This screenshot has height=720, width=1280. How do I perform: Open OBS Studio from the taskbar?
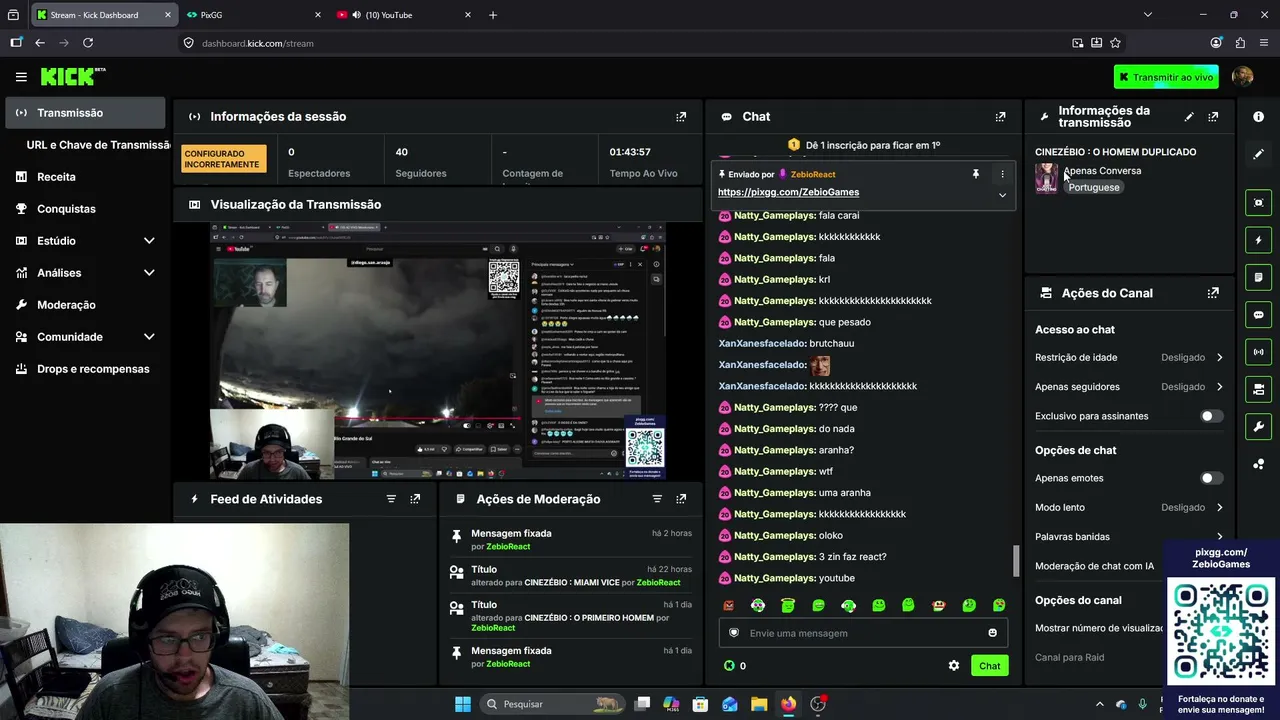pos(818,704)
